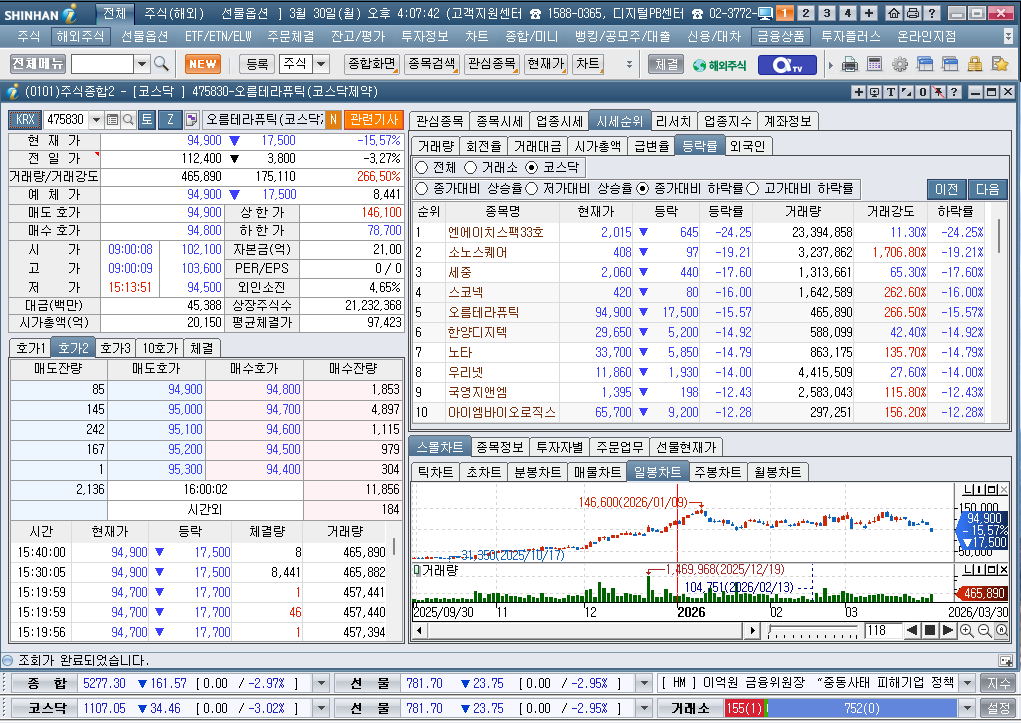Screen dimensions: 1021x723
Task: Click the toolbar printer icon
Action: point(850,64)
